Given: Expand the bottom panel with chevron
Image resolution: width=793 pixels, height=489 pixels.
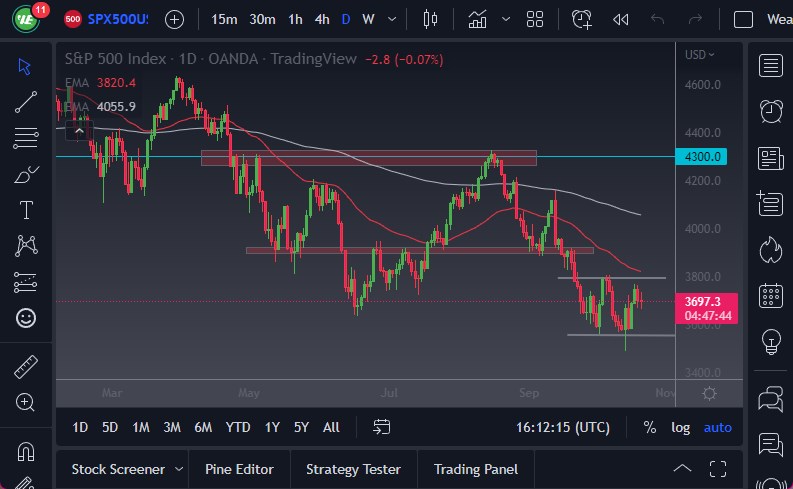Looking at the screenshot, I should [682, 469].
